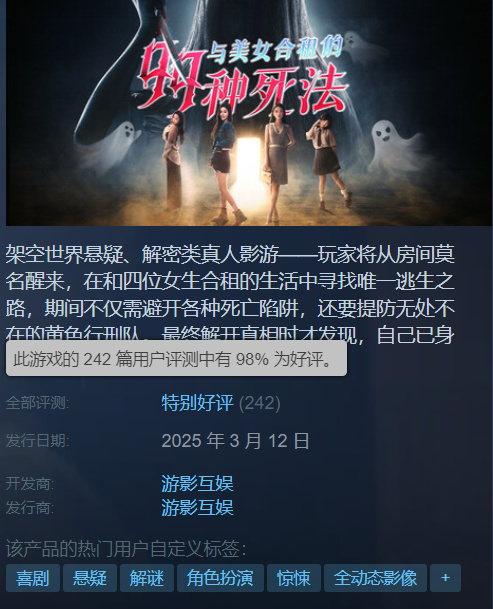Open developer 游影互娱 link beside 开发商

pos(197,484)
